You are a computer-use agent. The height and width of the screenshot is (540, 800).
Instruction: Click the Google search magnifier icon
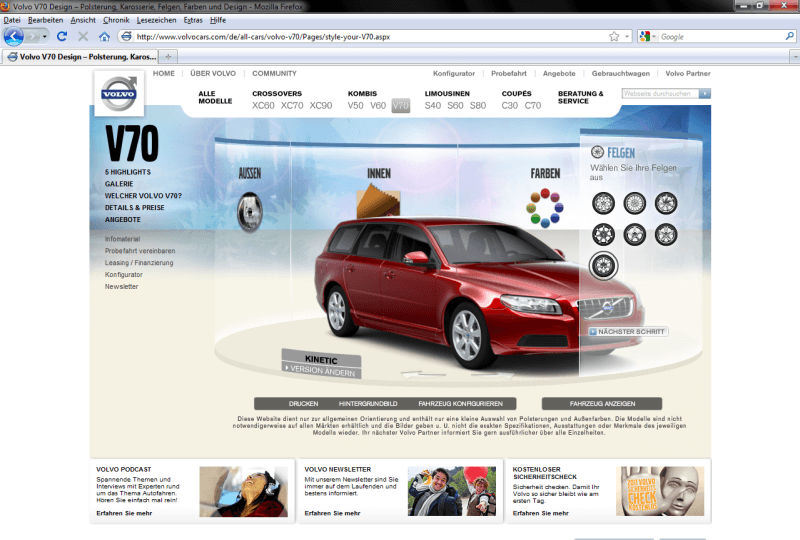[x=789, y=36]
